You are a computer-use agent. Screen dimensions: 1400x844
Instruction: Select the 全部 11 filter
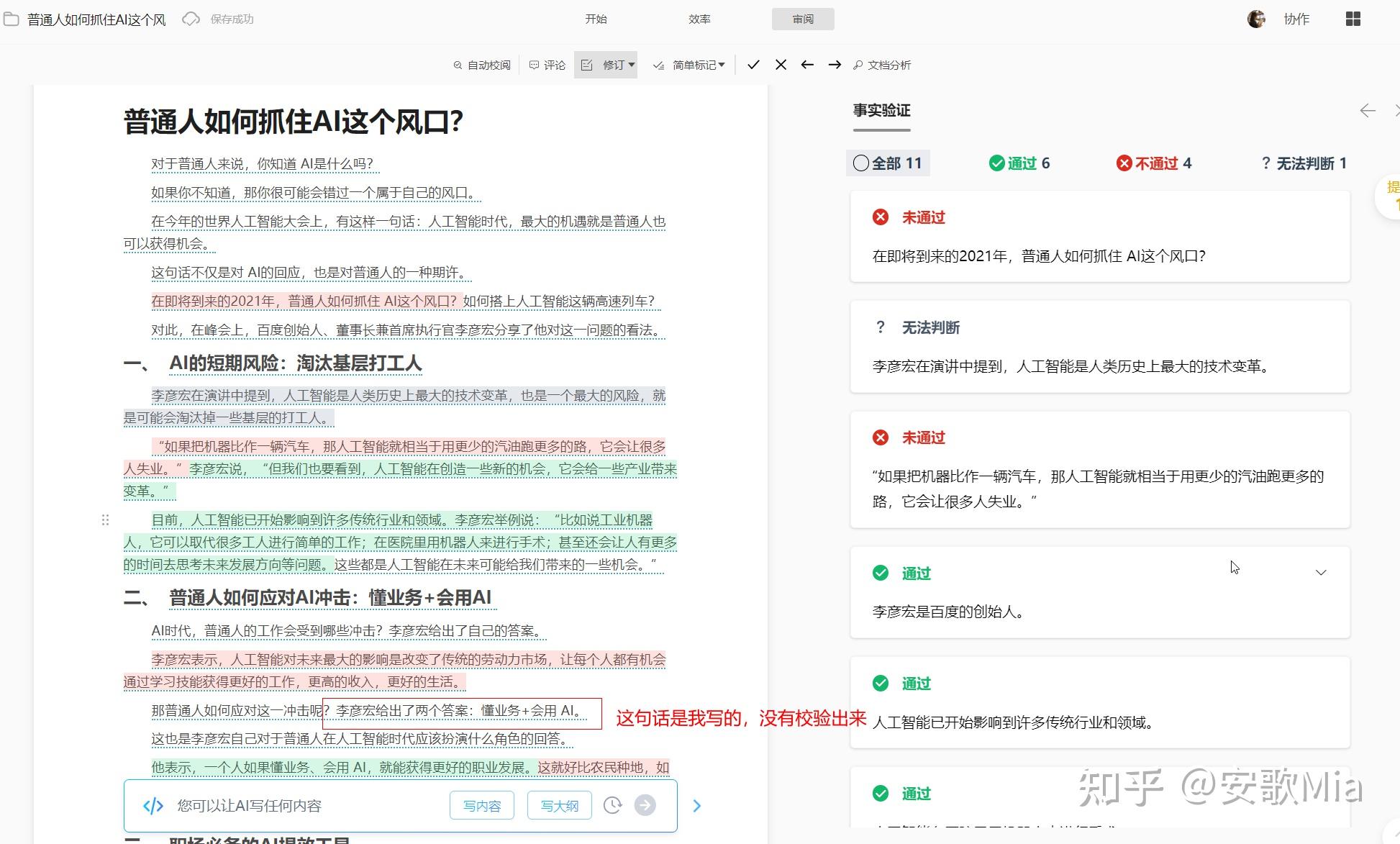pyautogui.click(x=888, y=163)
